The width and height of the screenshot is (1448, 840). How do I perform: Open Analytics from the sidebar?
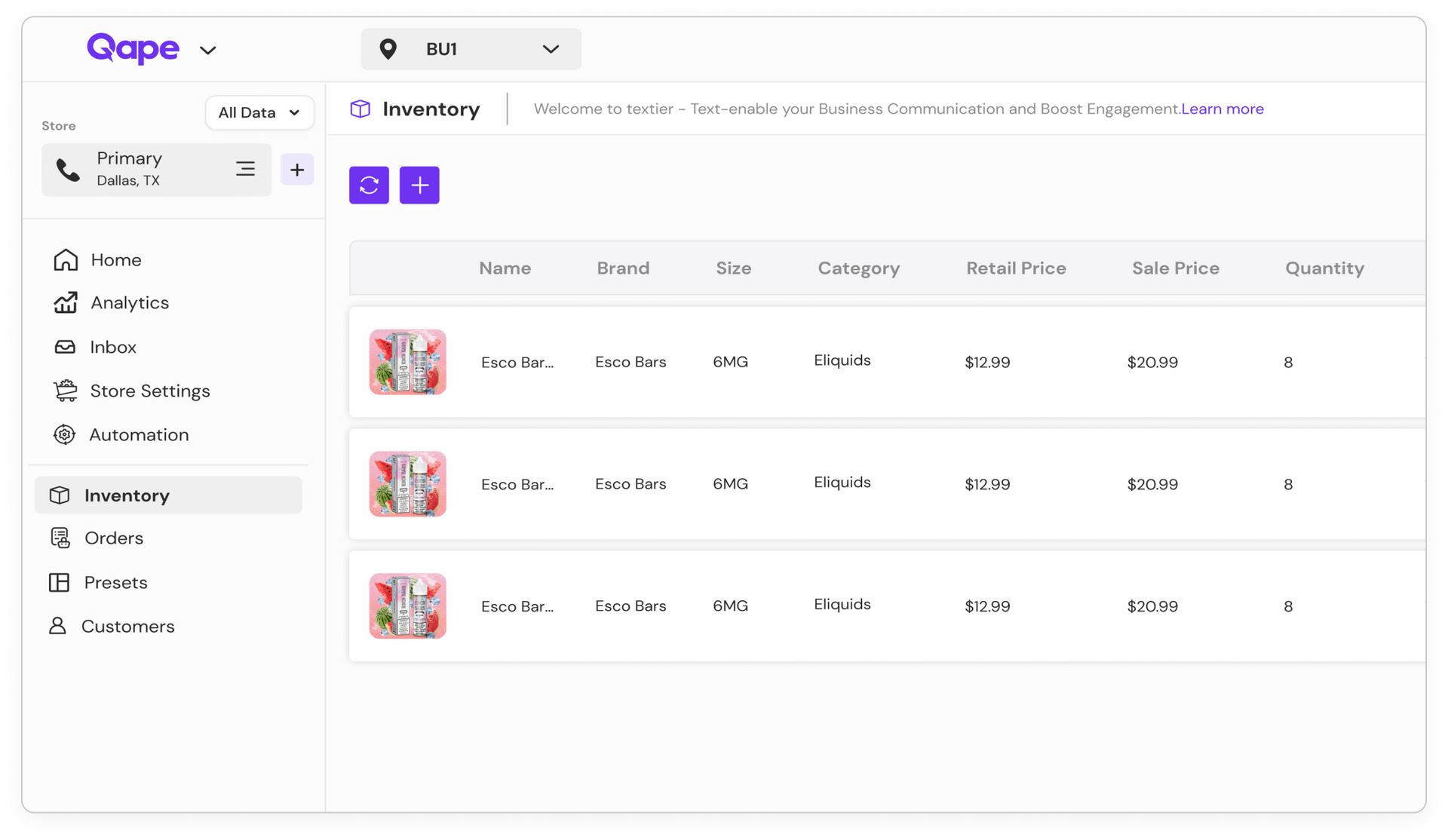pos(129,303)
